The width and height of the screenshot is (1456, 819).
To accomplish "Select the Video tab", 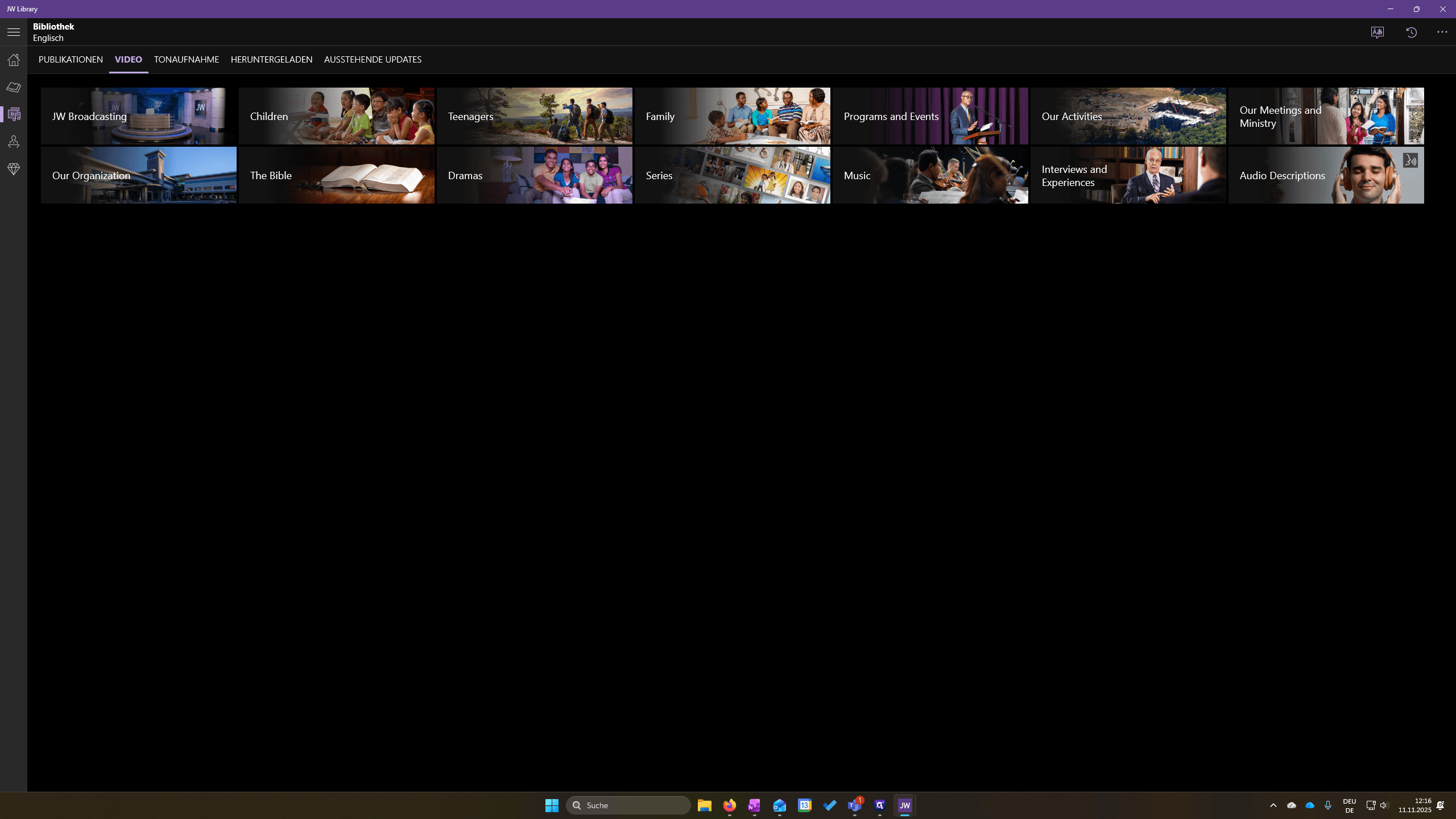I will [x=129, y=60].
